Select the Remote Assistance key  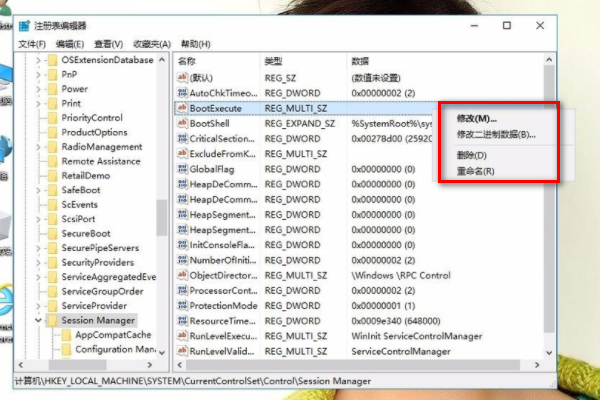[x=101, y=161]
